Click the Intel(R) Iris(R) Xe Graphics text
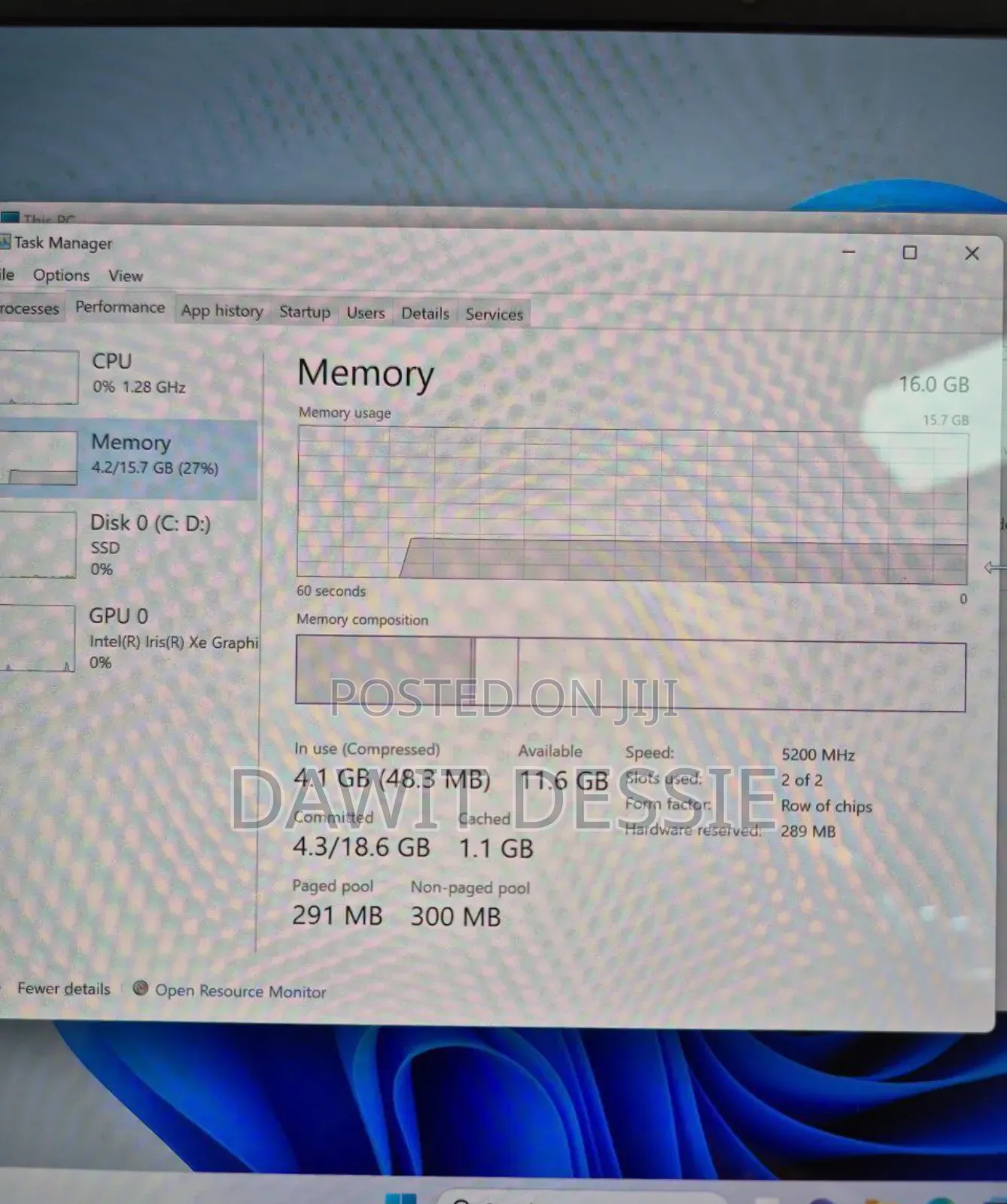Image resolution: width=1007 pixels, height=1204 pixels. pyautogui.click(x=174, y=643)
